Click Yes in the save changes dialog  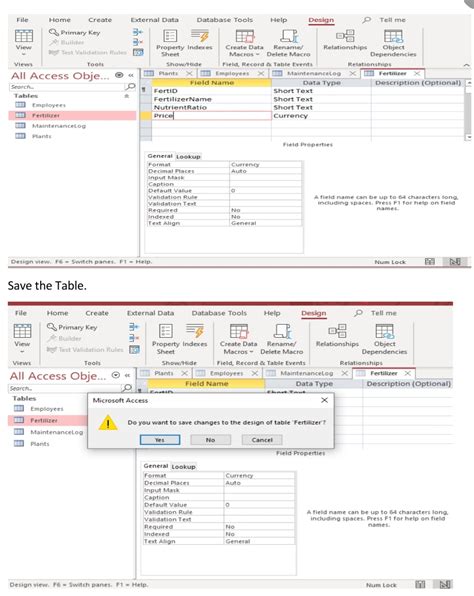click(160, 440)
